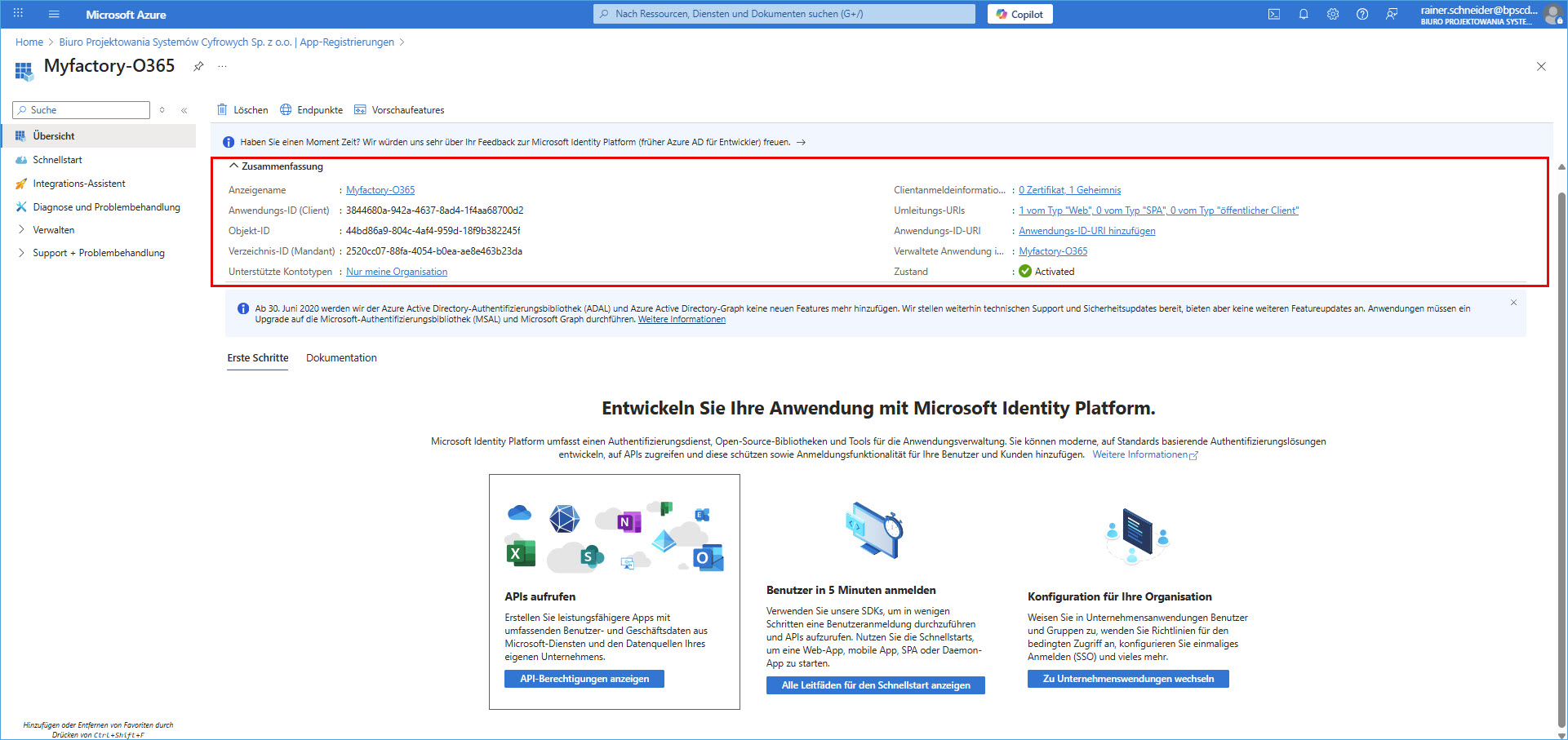Open Weitere Informationen external link
The width and height of the screenshot is (1568, 740).
click(1145, 454)
